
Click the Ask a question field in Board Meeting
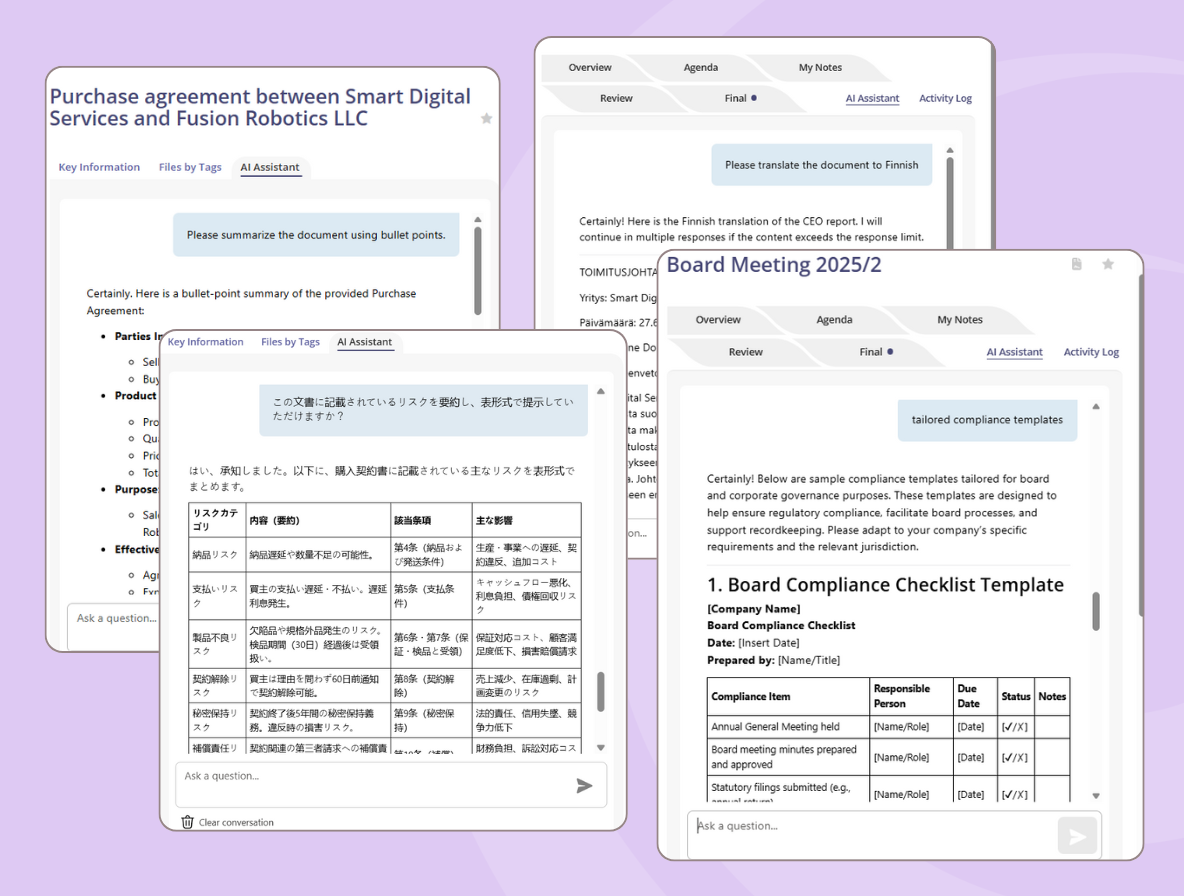coord(870,827)
